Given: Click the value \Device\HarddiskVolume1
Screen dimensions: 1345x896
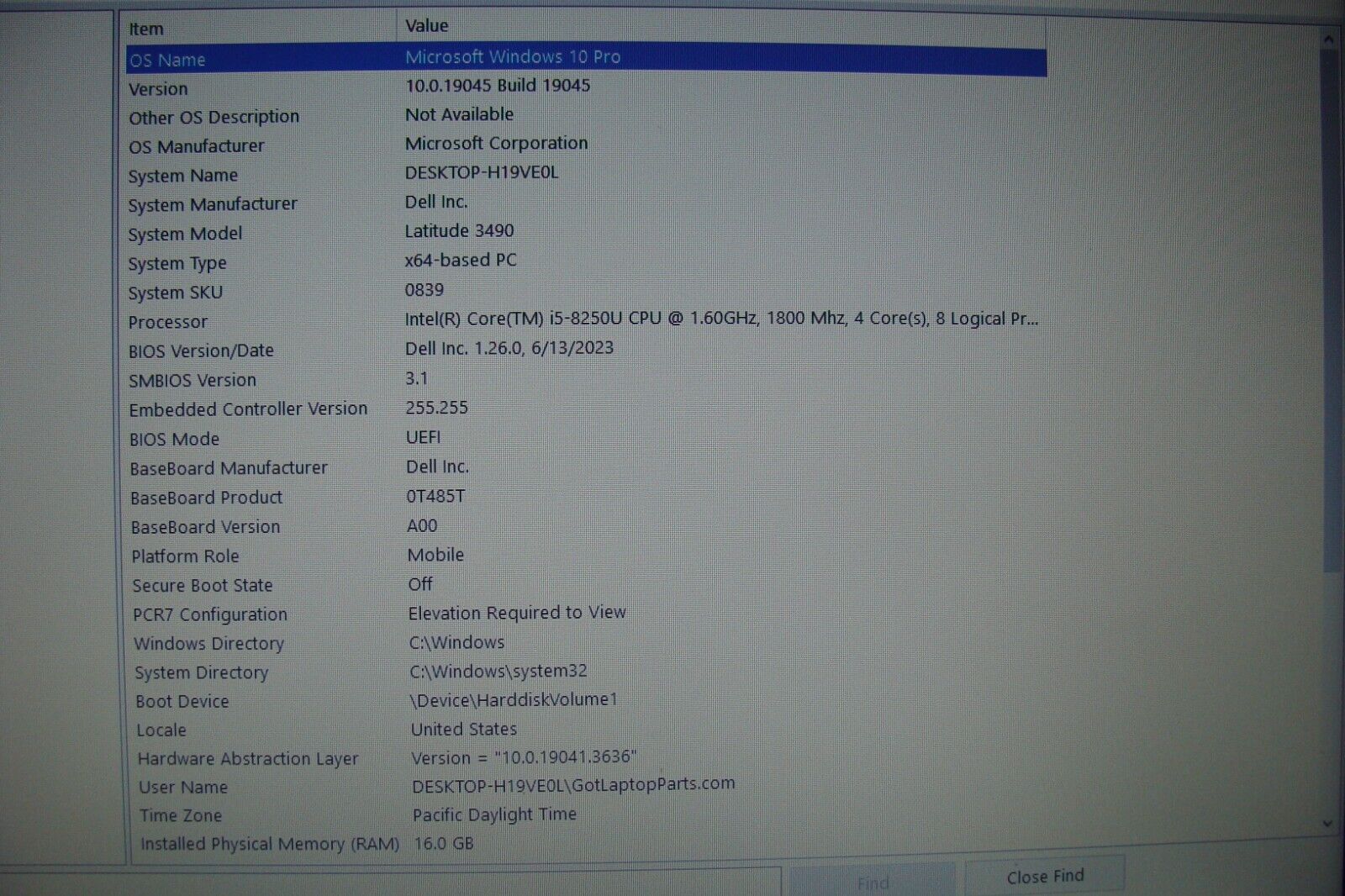Looking at the screenshot, I should click(514, 699).
